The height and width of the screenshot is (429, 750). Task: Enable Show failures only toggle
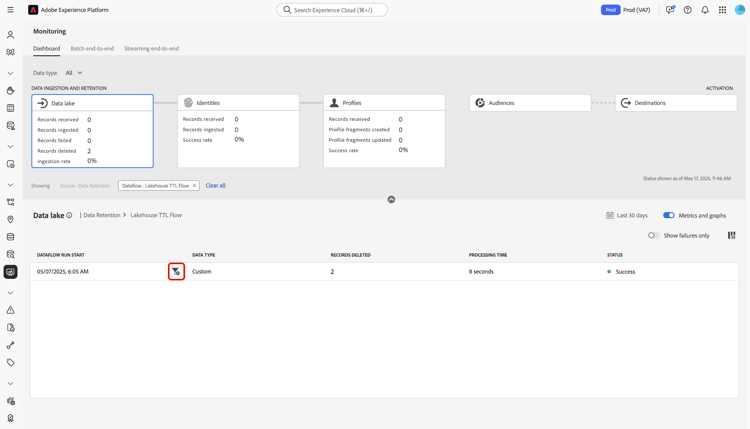(653, 235)
